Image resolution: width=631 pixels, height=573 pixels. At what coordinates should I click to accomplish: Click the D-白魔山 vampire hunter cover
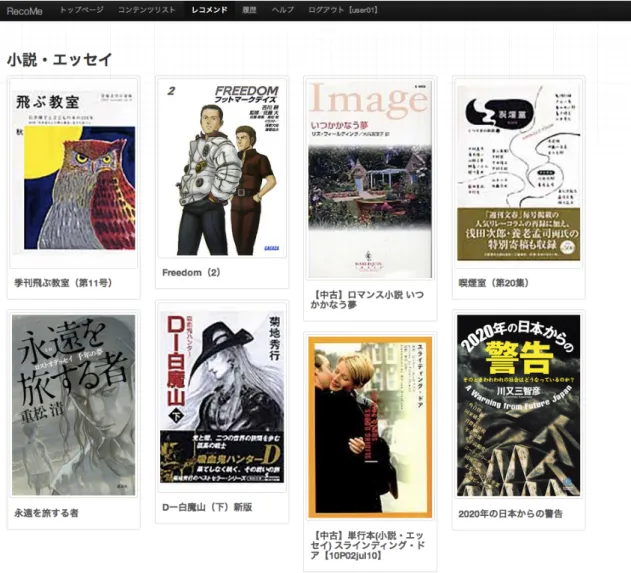pyautogui.click(x=222, y=397)
